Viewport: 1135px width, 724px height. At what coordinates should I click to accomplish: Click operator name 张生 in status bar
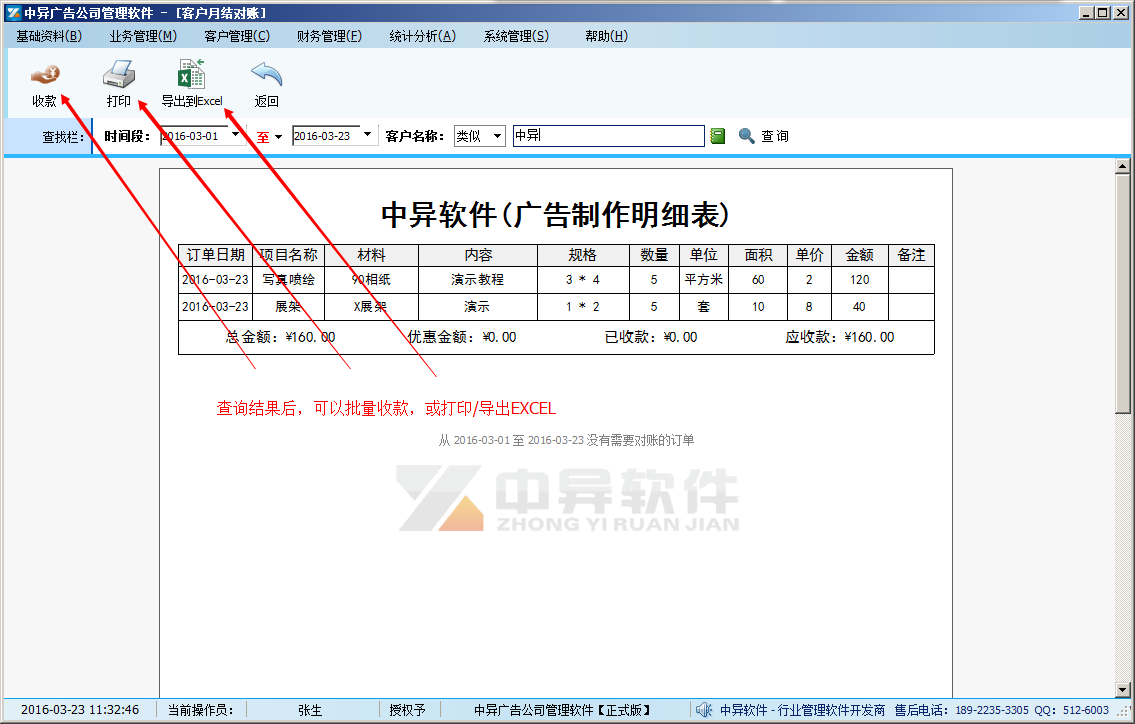click(310, 710)
